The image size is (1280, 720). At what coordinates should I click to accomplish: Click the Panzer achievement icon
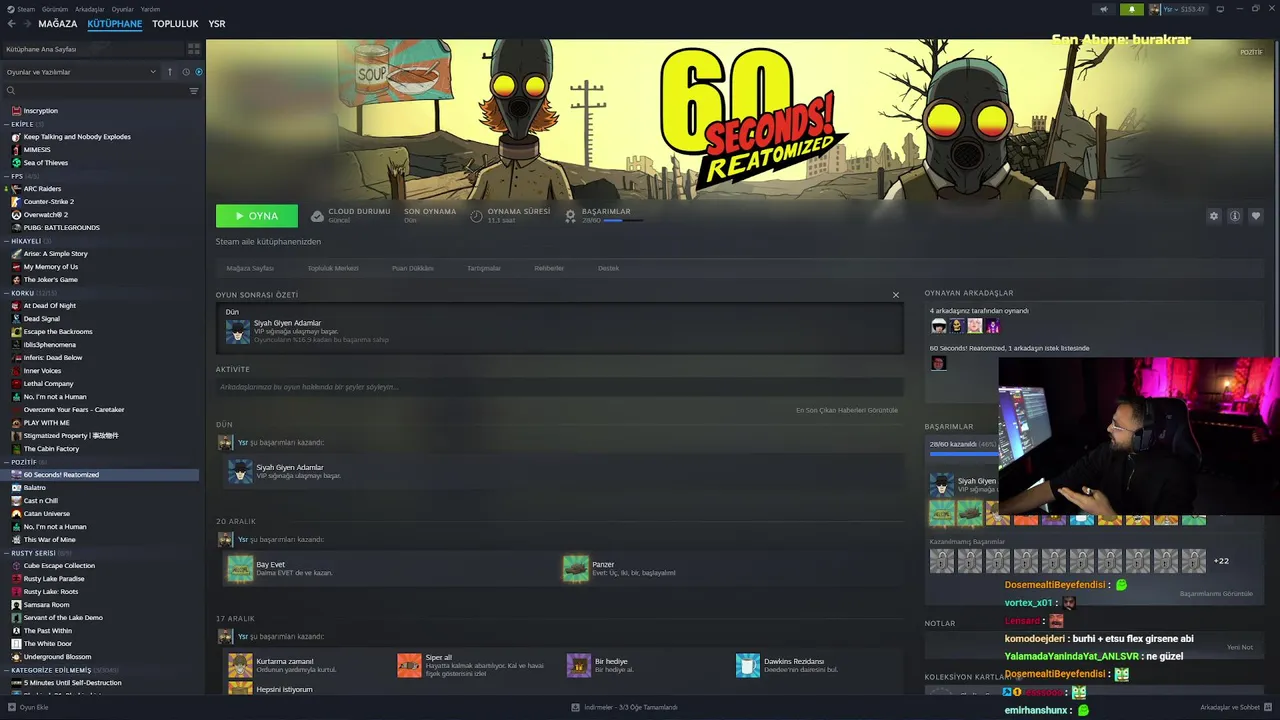(x=576, y=568)
